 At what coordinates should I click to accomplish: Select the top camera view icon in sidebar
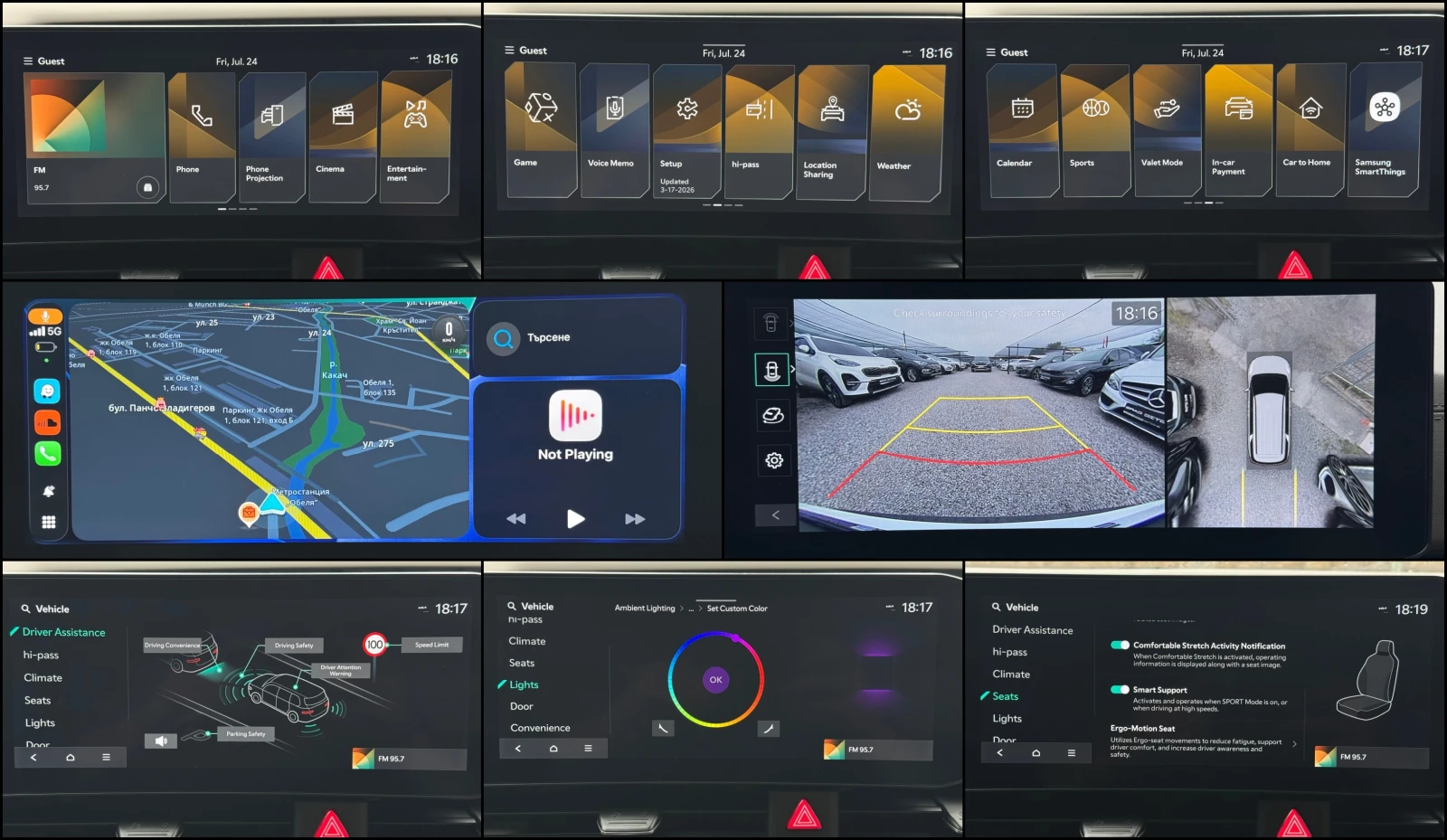[771, 324]
